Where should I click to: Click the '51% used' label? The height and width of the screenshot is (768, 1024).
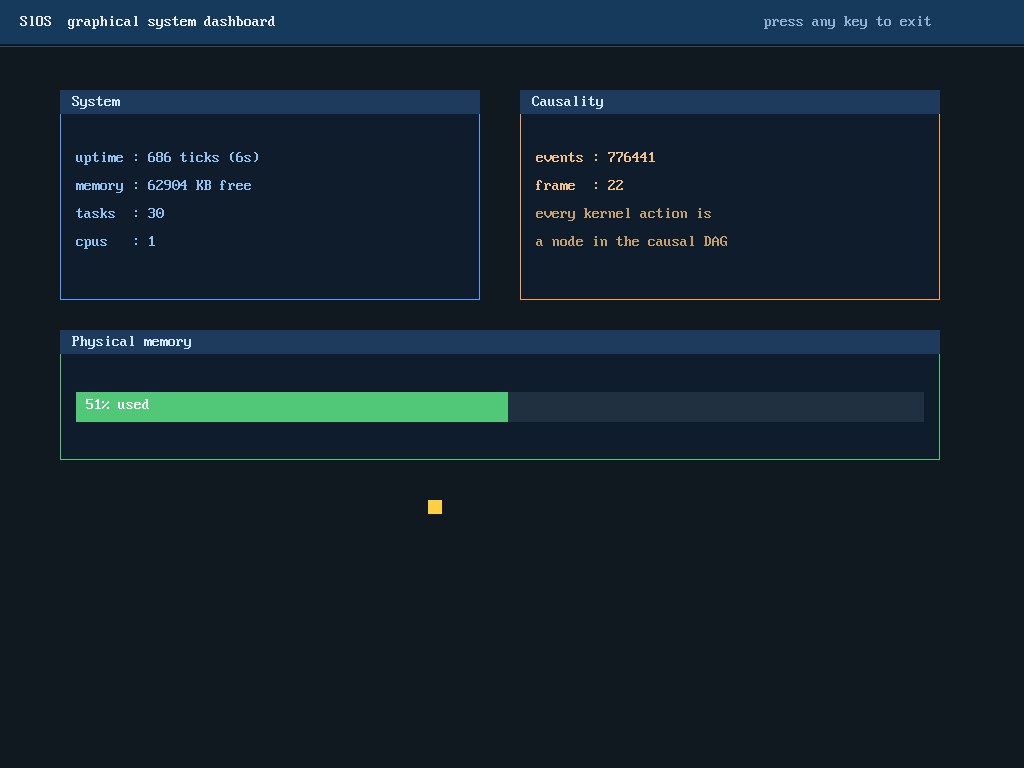(x=117, y=405)
